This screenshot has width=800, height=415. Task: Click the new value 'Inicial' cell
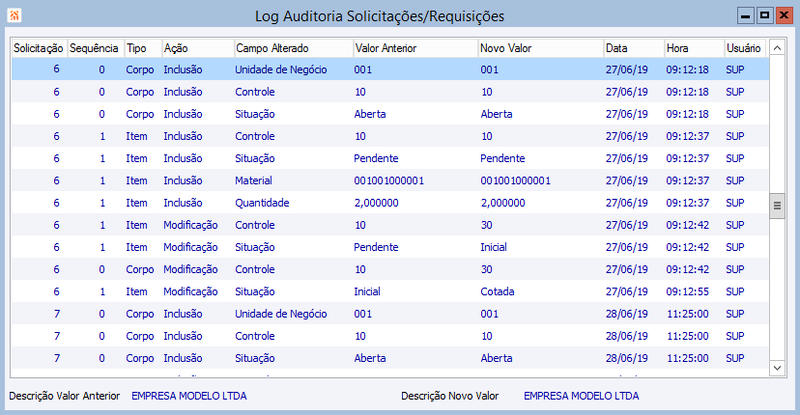click(x=493, y=248)
